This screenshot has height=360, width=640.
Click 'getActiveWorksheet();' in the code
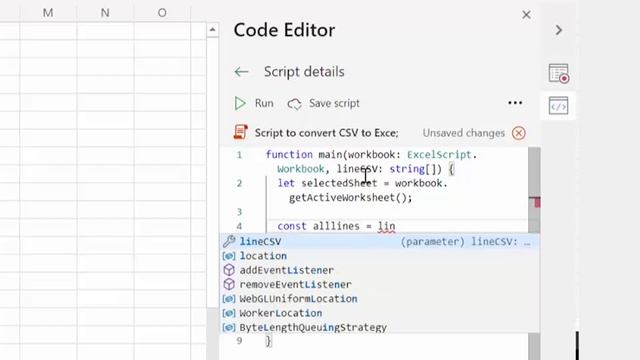point(351,198)
